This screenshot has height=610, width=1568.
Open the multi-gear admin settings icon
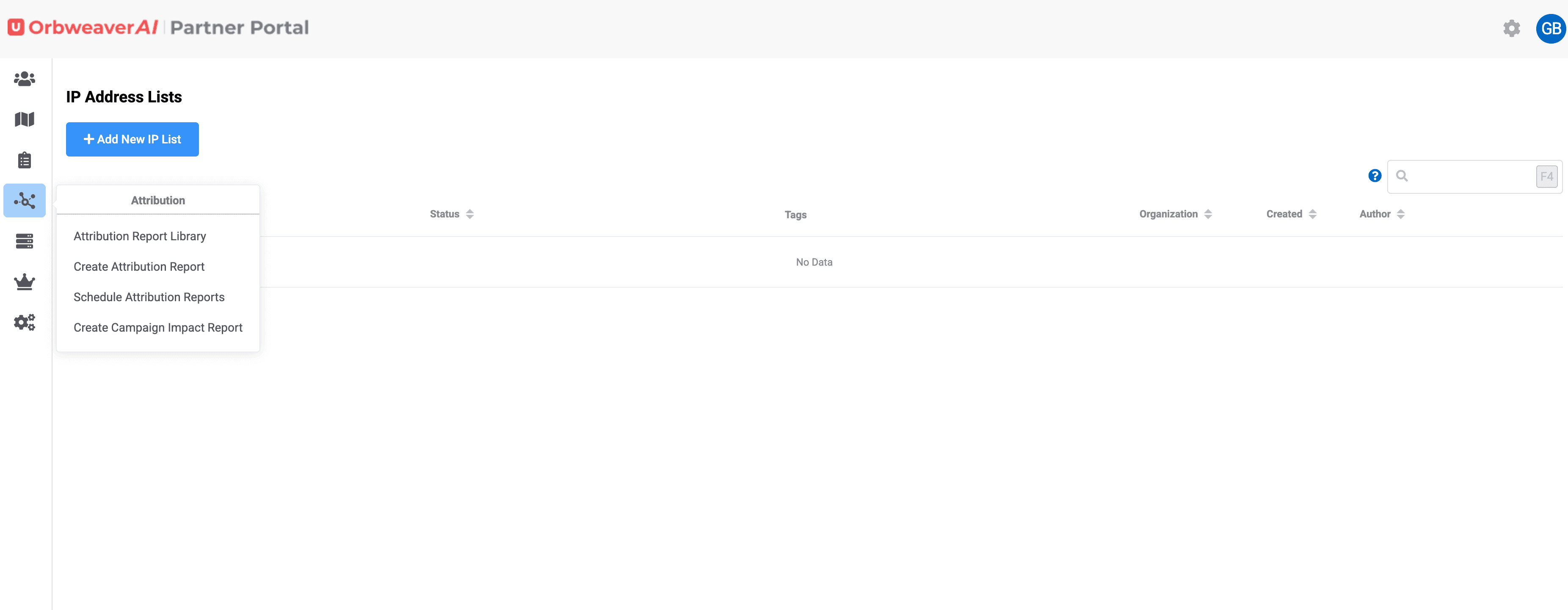tap(25, 322)
